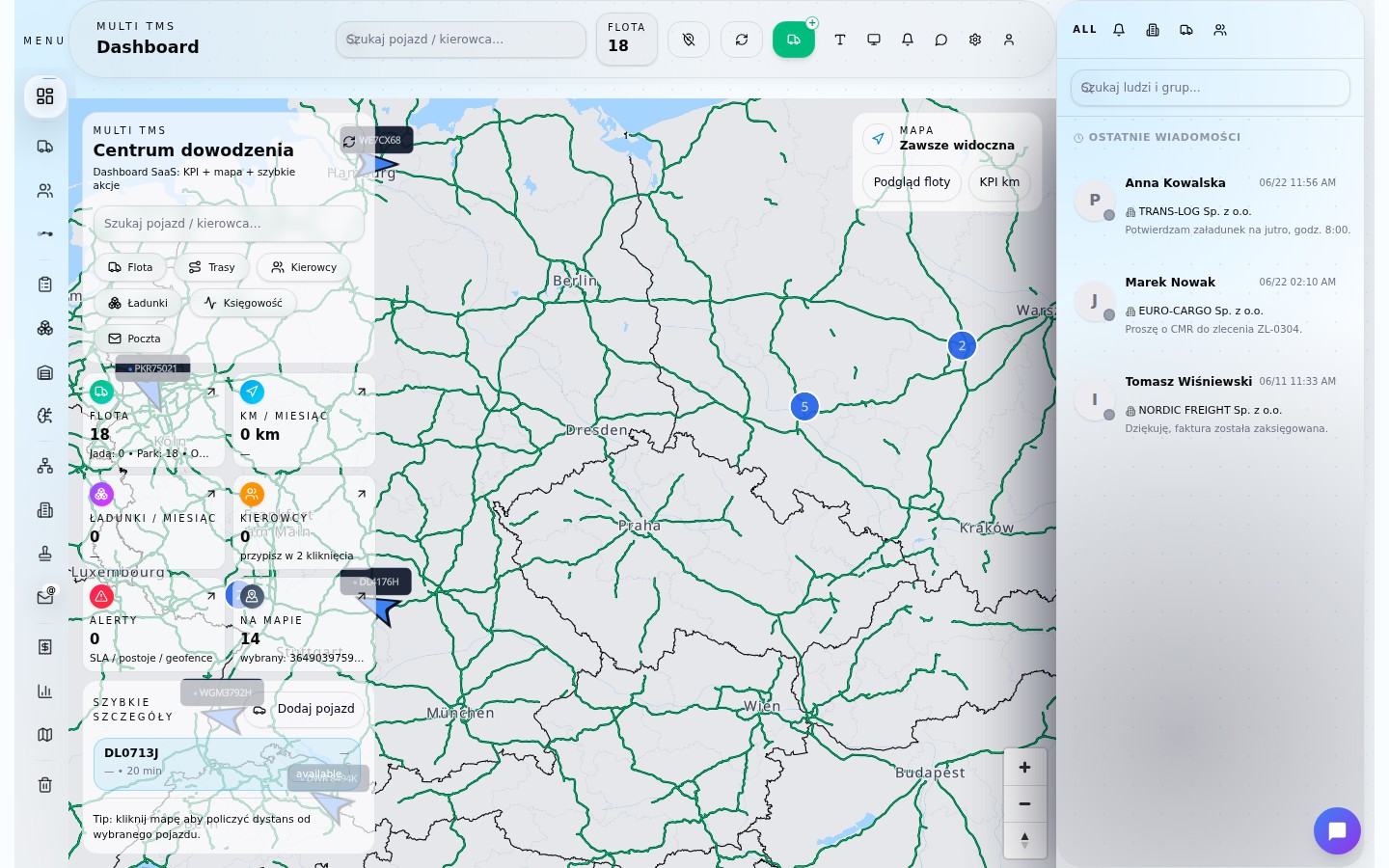The width and height of the screenshot is (1389, 868).
Task: Open the mail icon with badge in sidebar
Action: 44,597
